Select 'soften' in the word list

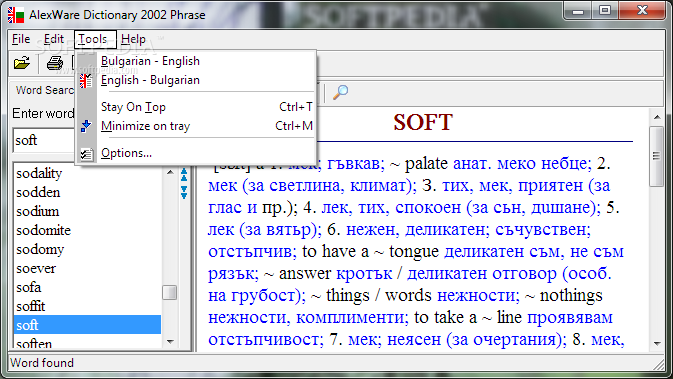[x=88, y=343]
